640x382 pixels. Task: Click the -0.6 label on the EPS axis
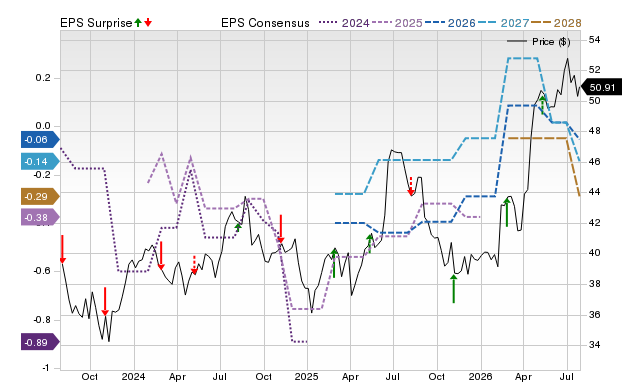(41, 271)
